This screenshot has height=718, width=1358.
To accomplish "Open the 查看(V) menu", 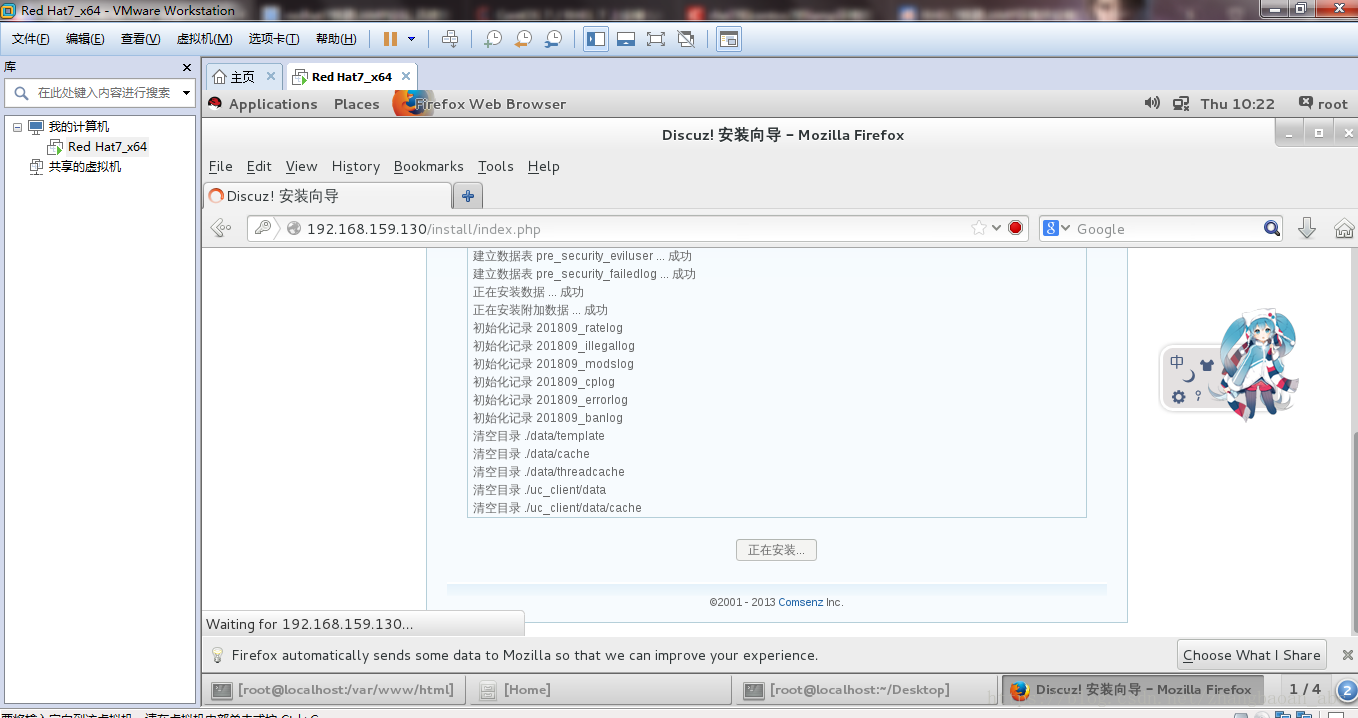I will tap(140, 39).
